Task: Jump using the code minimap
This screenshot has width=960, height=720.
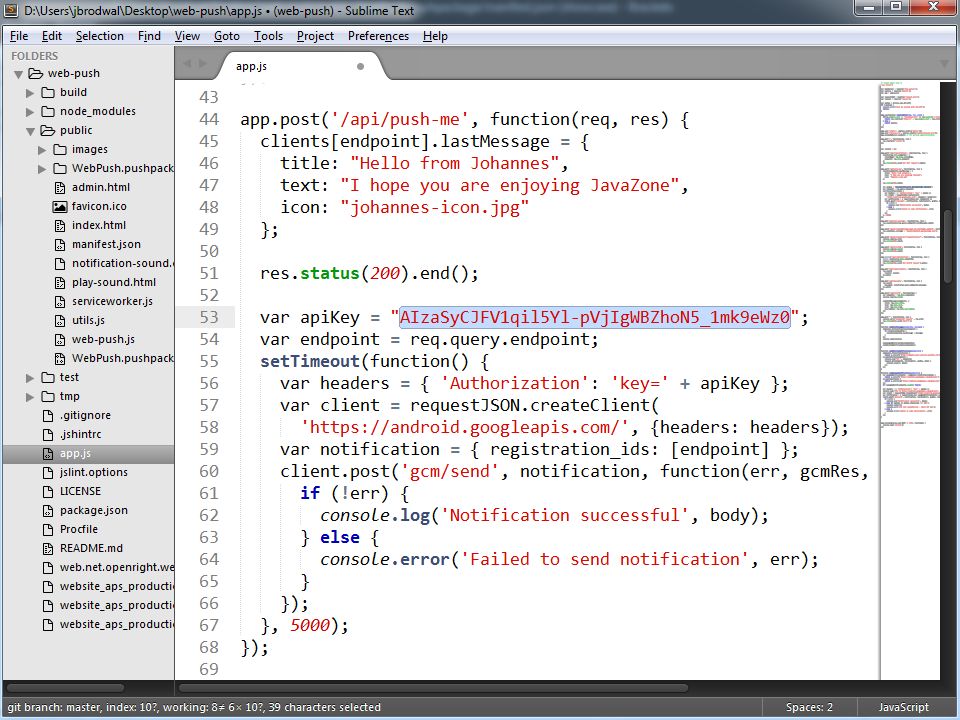Action: tap(909, 255)
